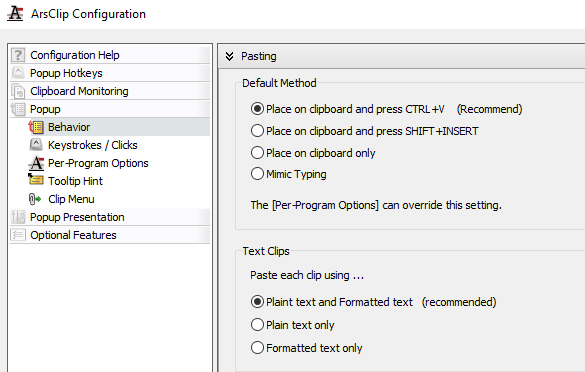Click the Clipboard Monitoring icon
The height and width of the screenshot is (372, 585).
click(x=18, y=91)
